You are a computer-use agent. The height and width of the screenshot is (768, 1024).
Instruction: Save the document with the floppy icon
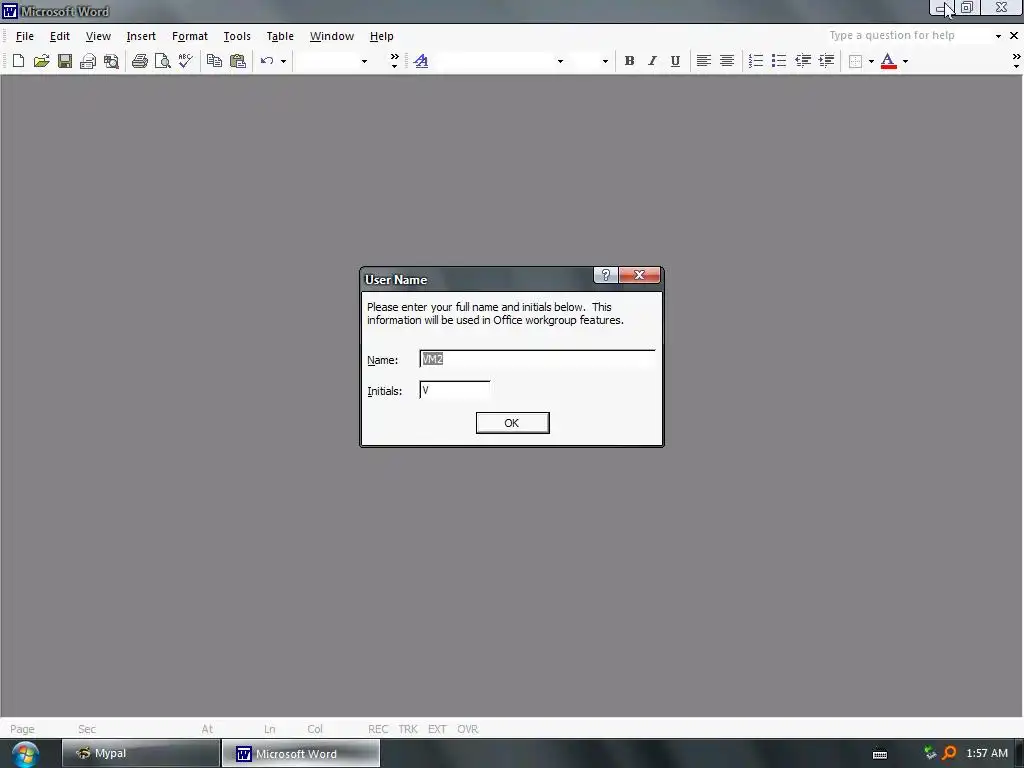coord(65,61)
